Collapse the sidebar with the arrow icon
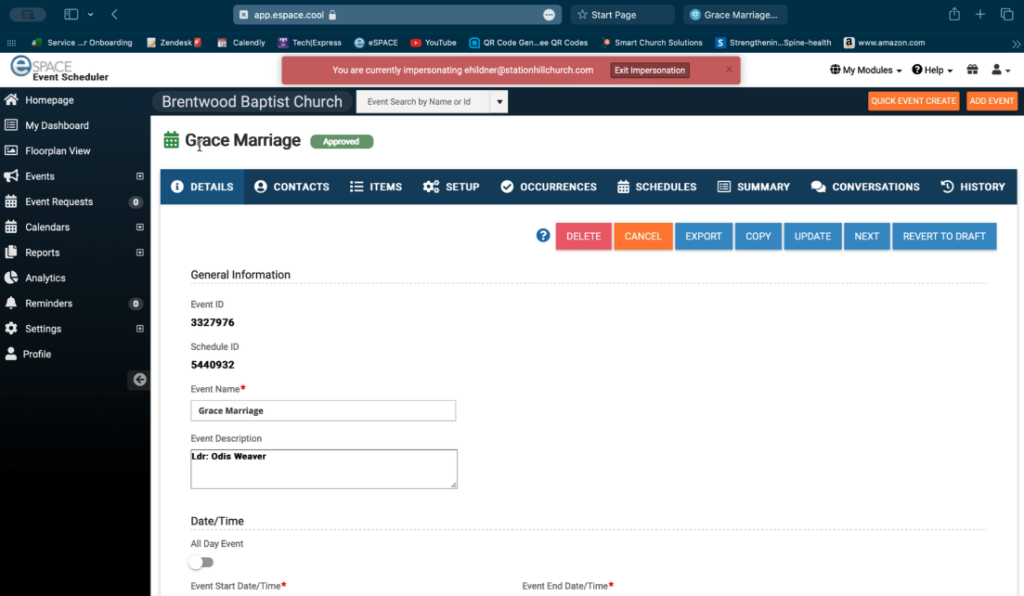1024x596 pixels. 139,379
